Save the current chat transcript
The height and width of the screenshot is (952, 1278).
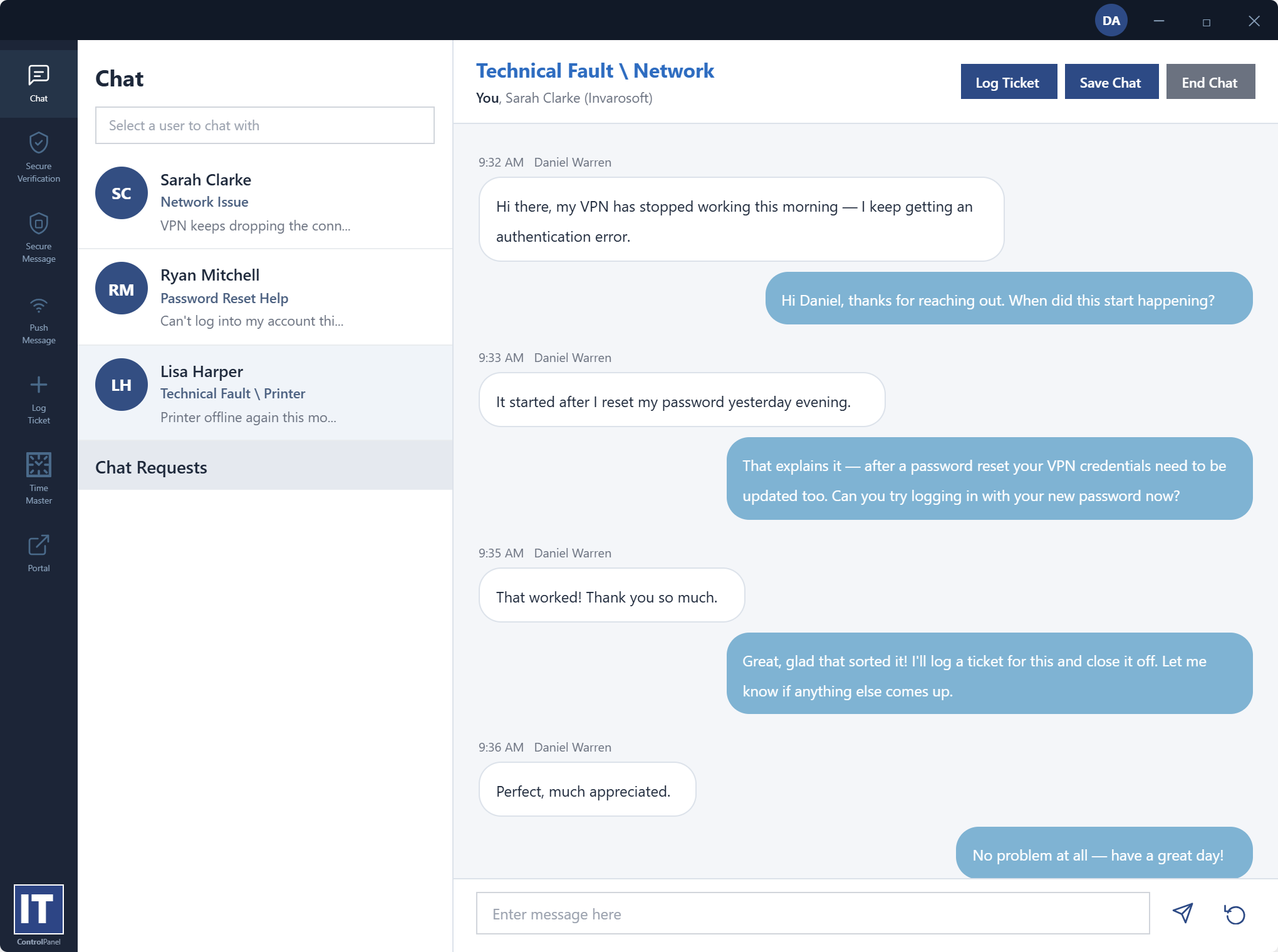click(1111, 81)
